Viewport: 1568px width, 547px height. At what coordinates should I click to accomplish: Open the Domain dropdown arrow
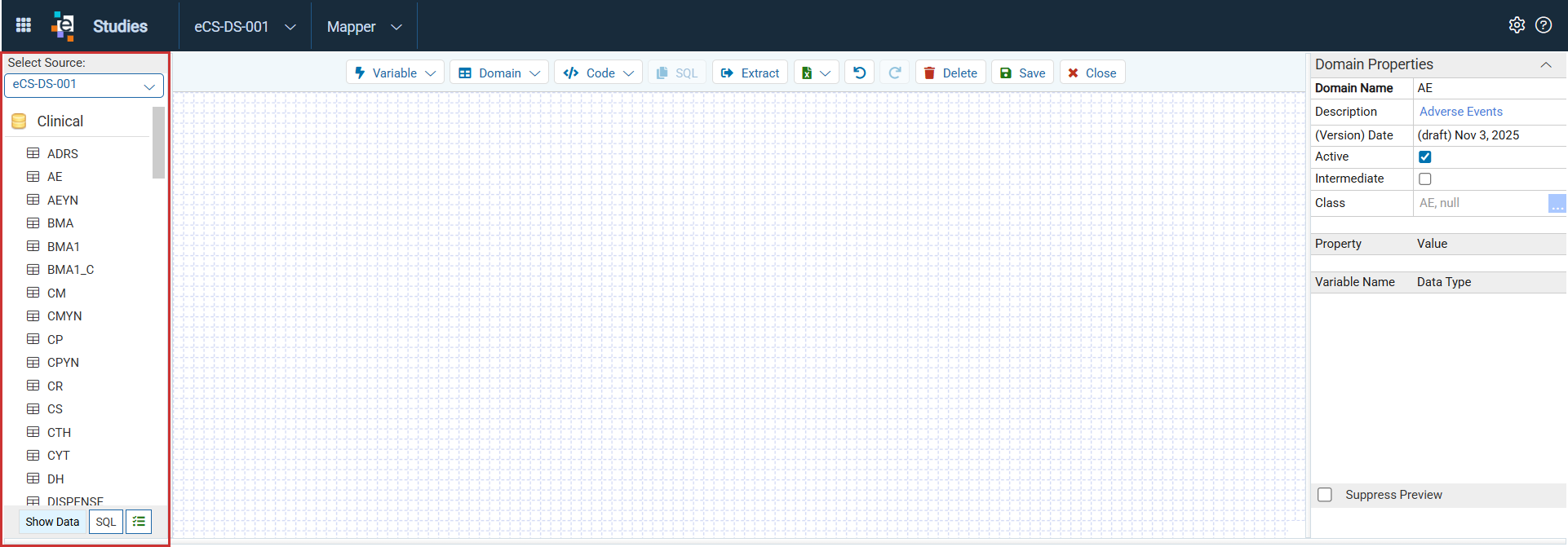[x=535, y=73]
